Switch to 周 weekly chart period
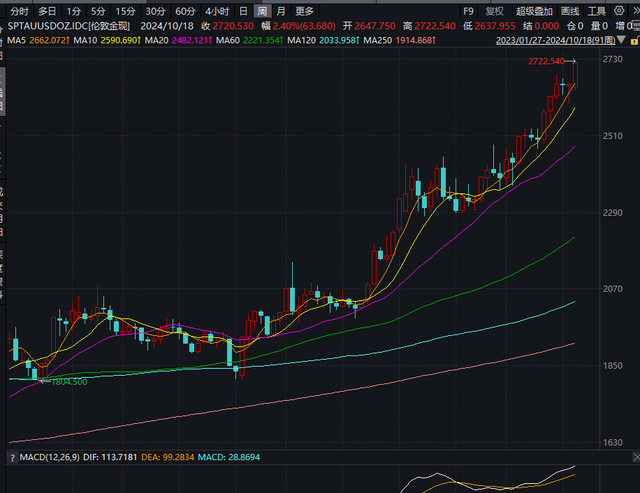This screenshot has height=493, width=640. pyautogui.click(x=262, y=11)
